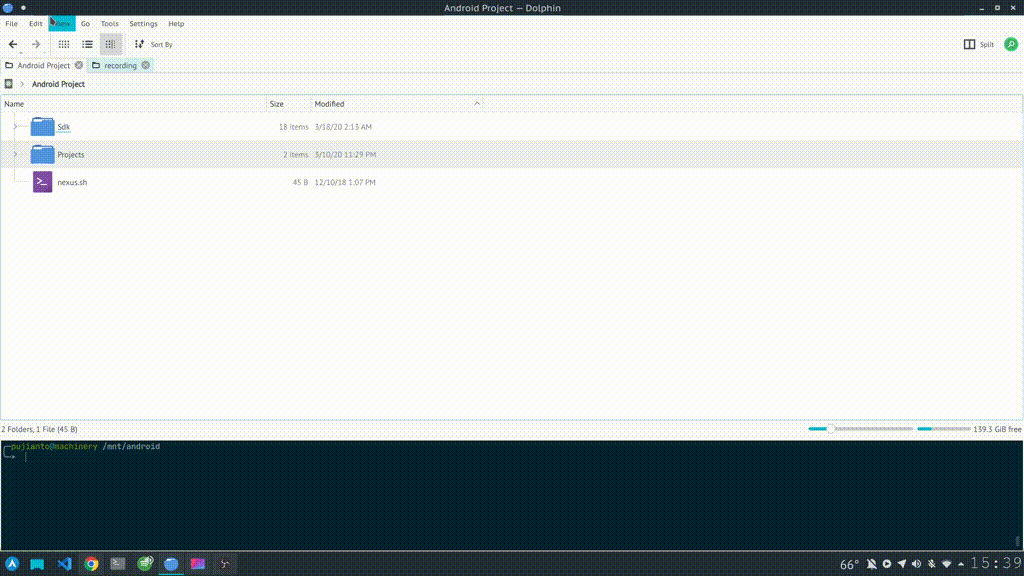Image resolution: width=1024 pixels, height=576 pixels.
Task: Click the 66° temperature indicator
Action: (x=849, y=564)
